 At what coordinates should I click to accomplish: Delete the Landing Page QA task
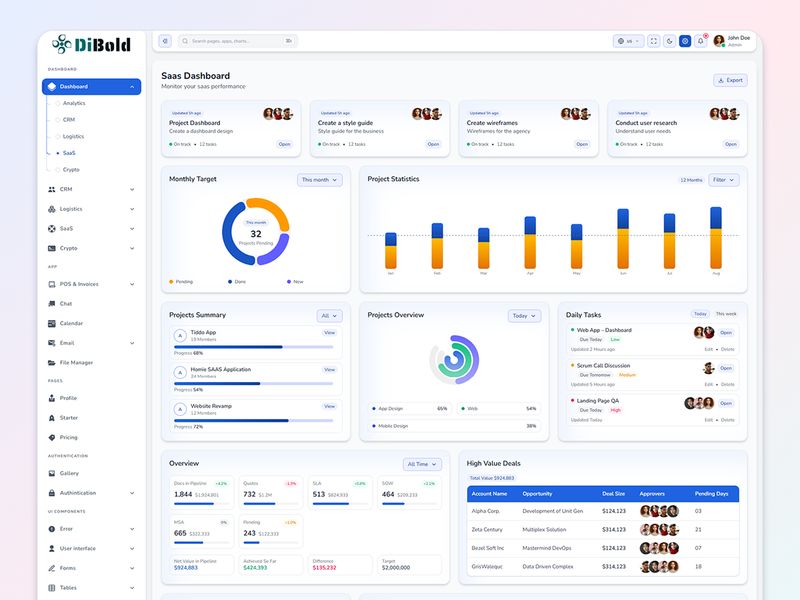(x=728, y=420)
